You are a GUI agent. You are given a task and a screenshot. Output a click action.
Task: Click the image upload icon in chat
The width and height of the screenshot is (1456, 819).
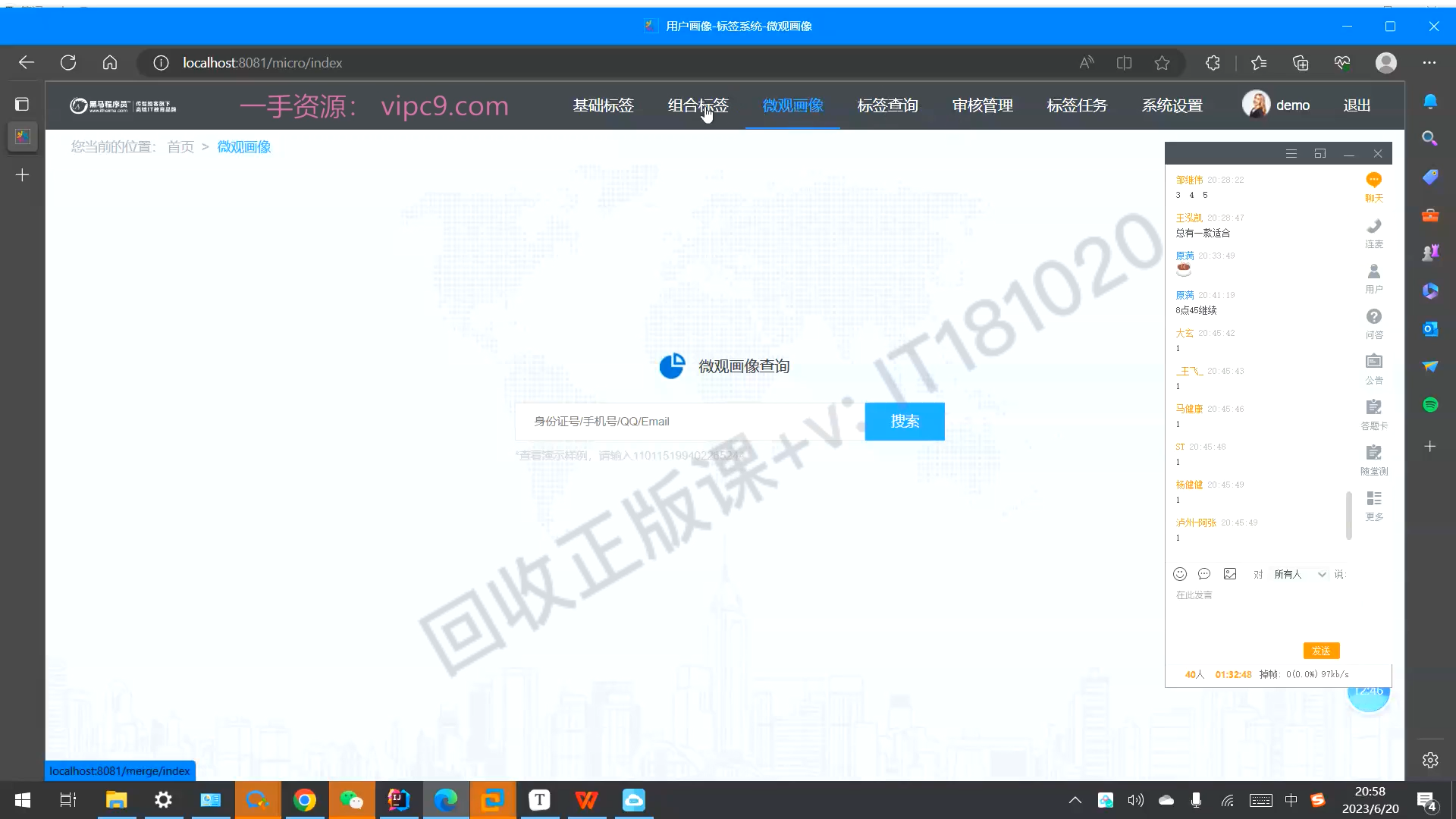pyautogui.click(x=1230, y=574)
